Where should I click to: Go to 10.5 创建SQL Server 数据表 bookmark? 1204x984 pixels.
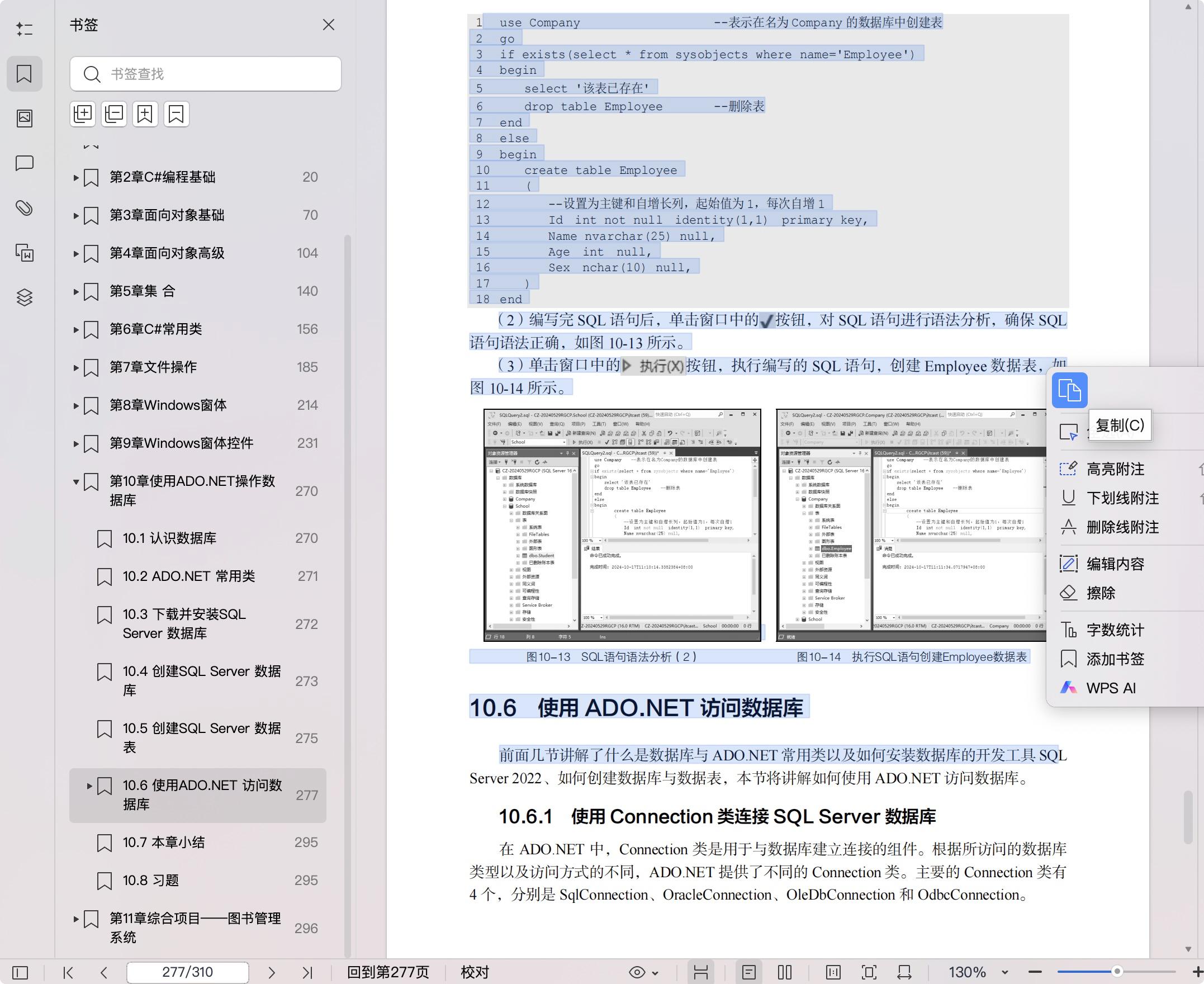[x=197, y=738]
